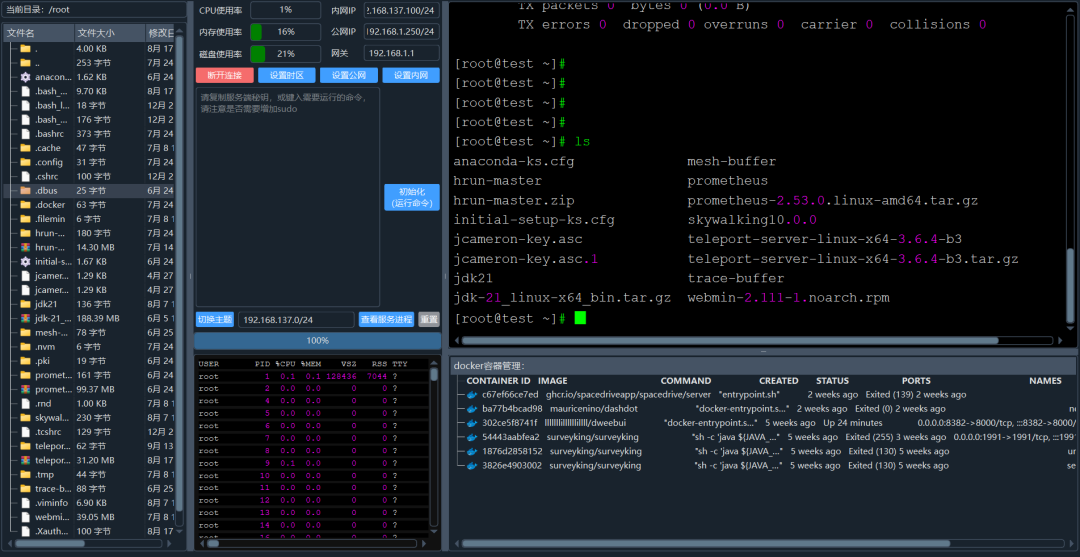Click the 公网IP address field
Image resolution: width=1080 pixels, height=557 pixels.
(402, 32)
